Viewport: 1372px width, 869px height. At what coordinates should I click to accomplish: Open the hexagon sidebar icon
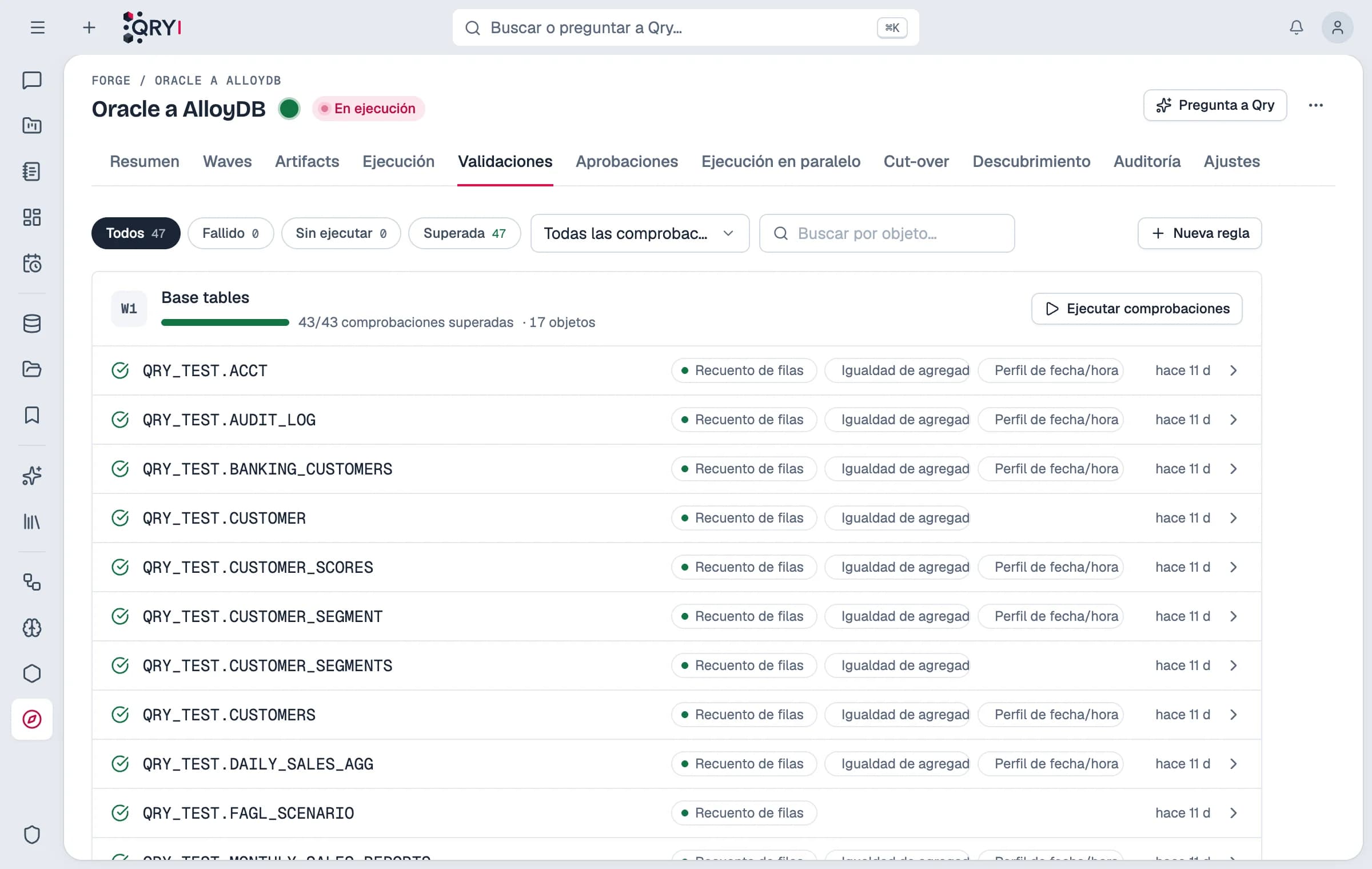point(32,673)
